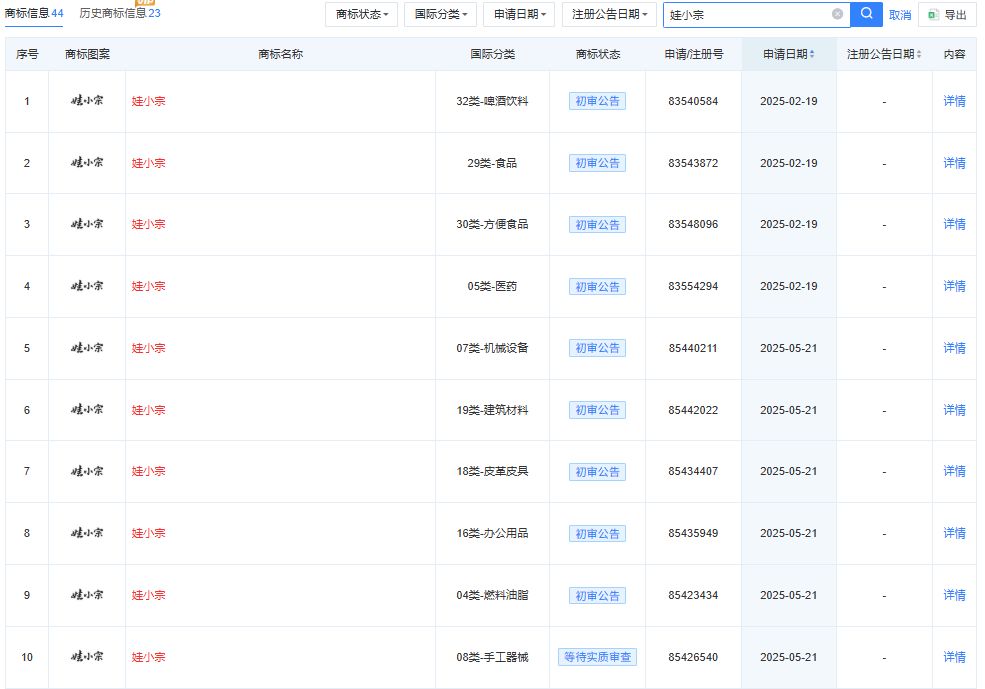This screenshot has width=985, height=689.
Task: Click the 取消 cancel link
Action: [x=900, y=15]
